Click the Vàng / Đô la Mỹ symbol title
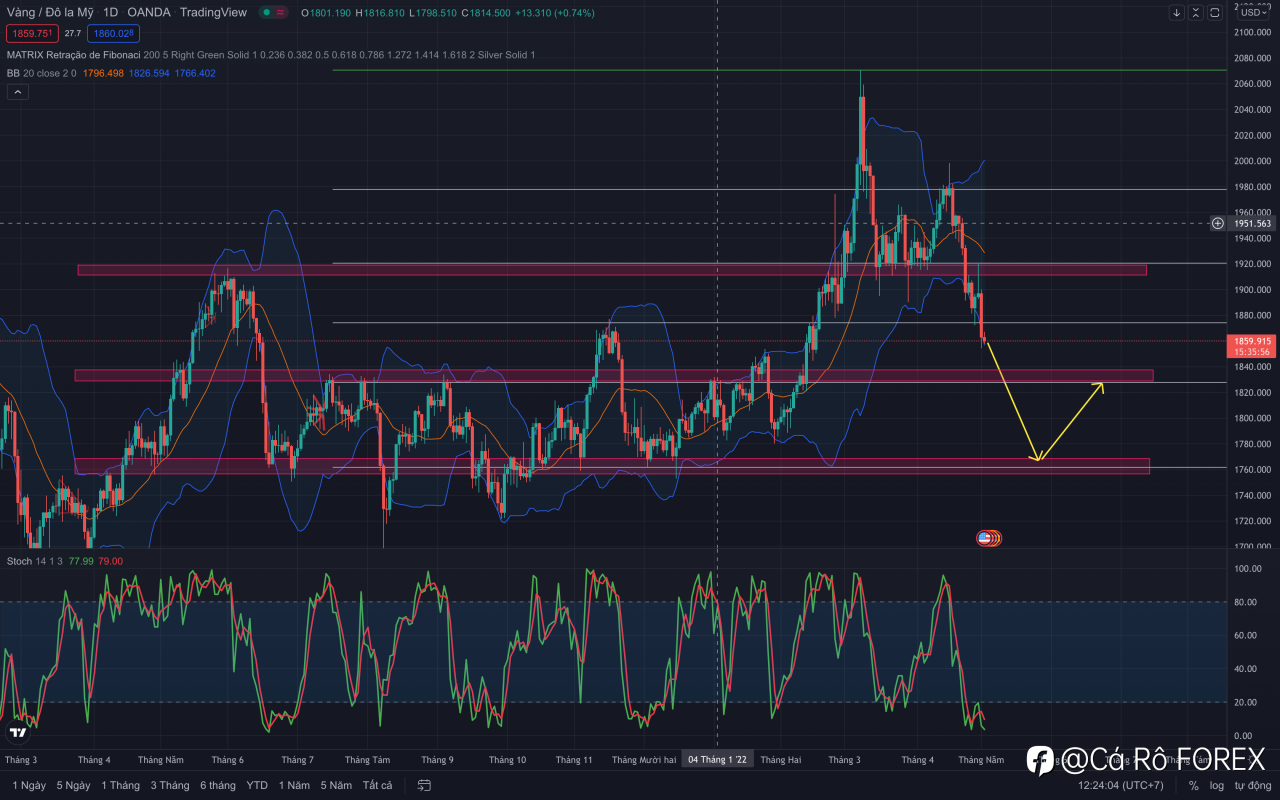The image size is (1280, 800). (x=50, y=13)
